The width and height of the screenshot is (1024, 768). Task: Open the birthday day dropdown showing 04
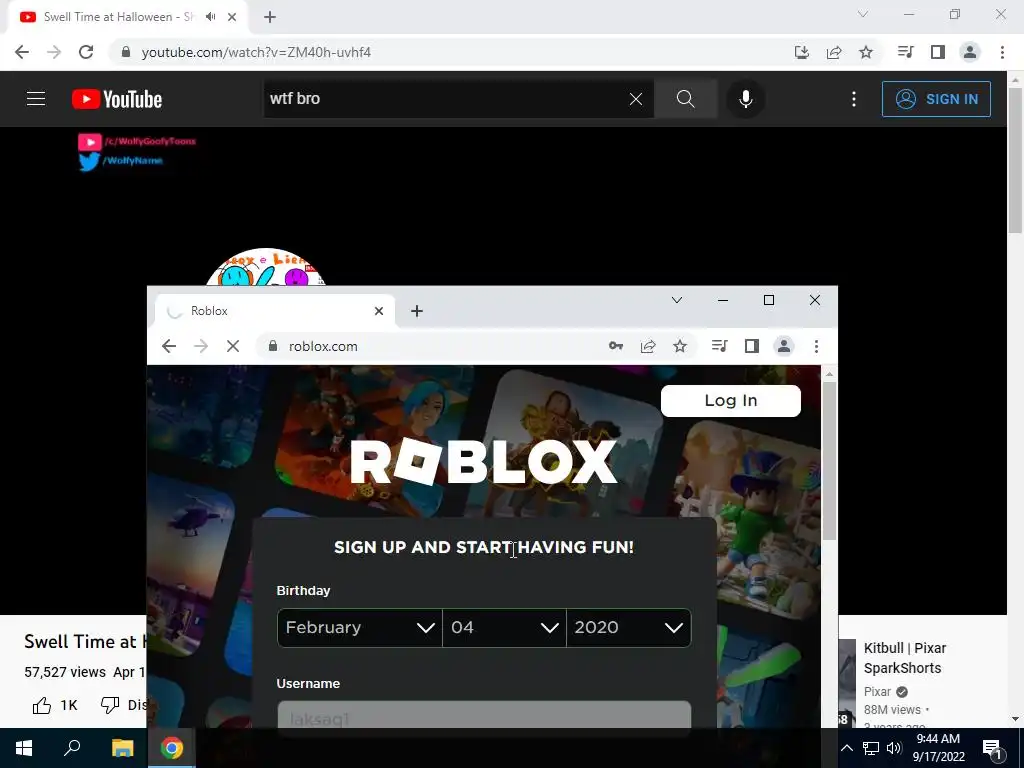tap(504, 628)
